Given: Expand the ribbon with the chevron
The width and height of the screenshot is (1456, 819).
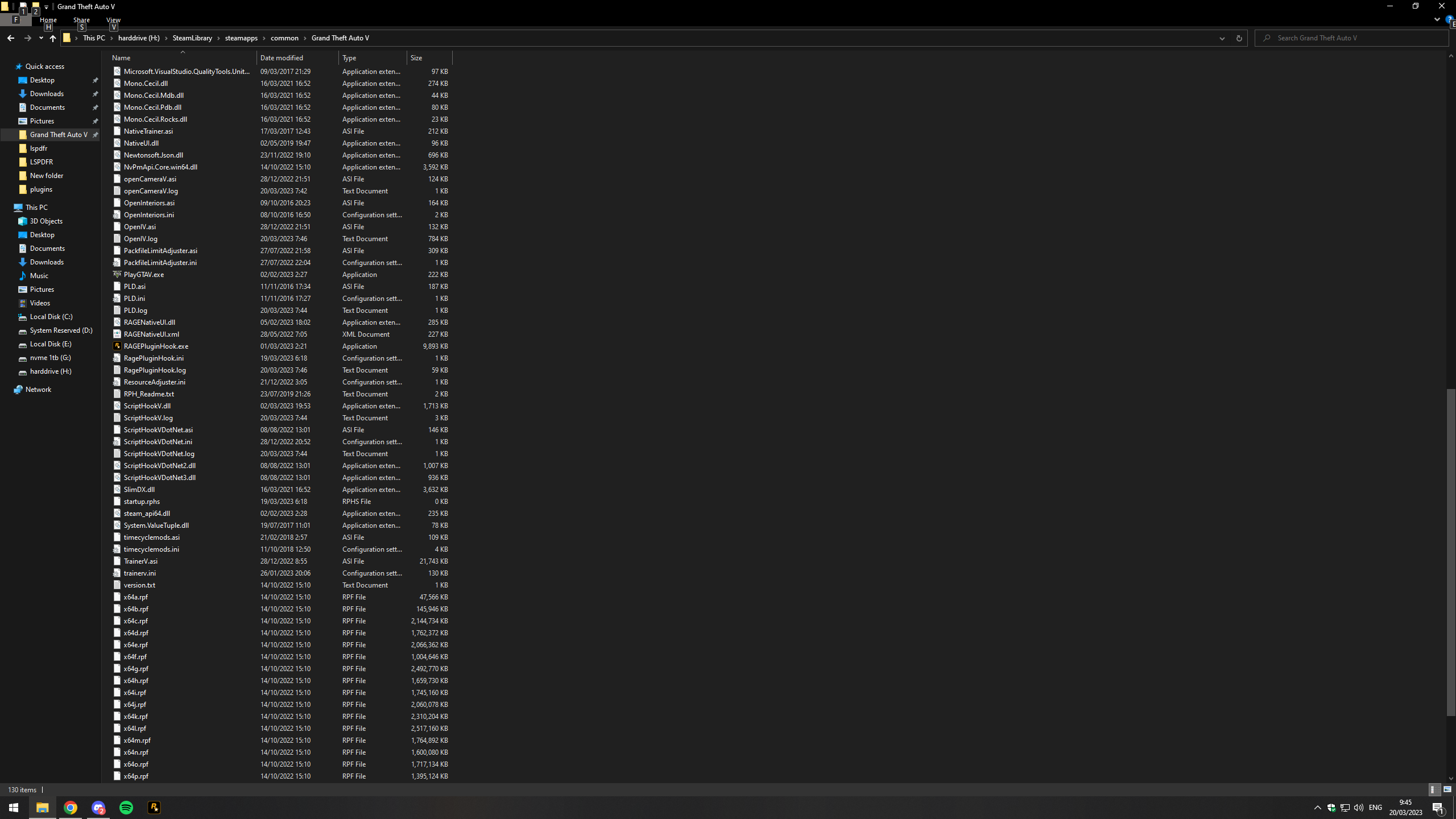Looking at the screenshot, I should [x=1437, y=19].
